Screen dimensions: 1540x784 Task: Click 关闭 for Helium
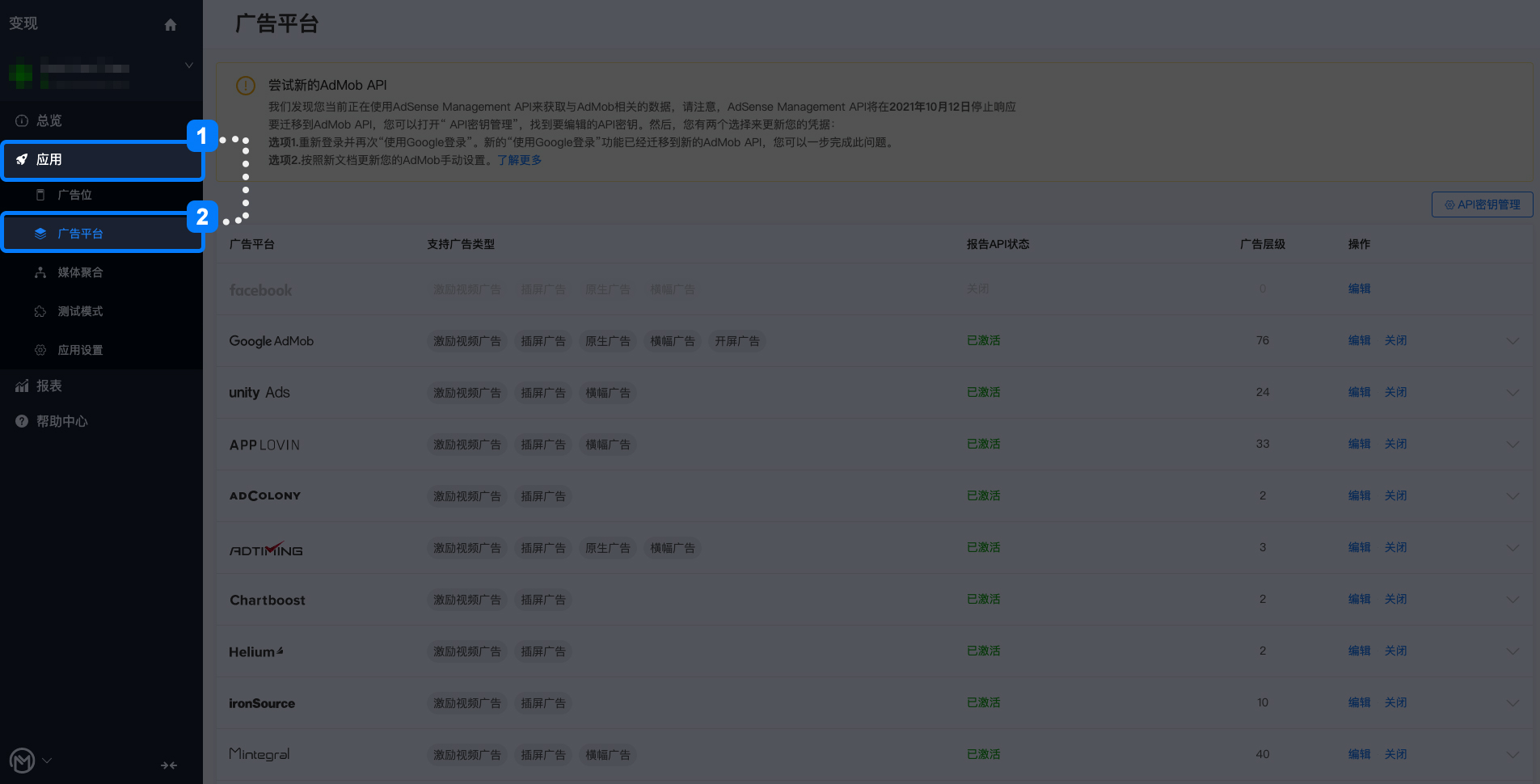pos(1395,651)
